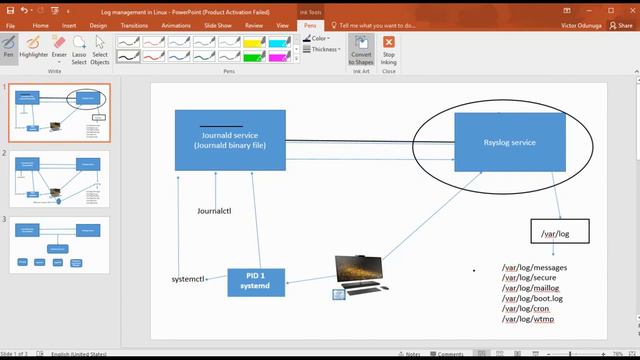Open the Transitions tab

pos(134,26)
